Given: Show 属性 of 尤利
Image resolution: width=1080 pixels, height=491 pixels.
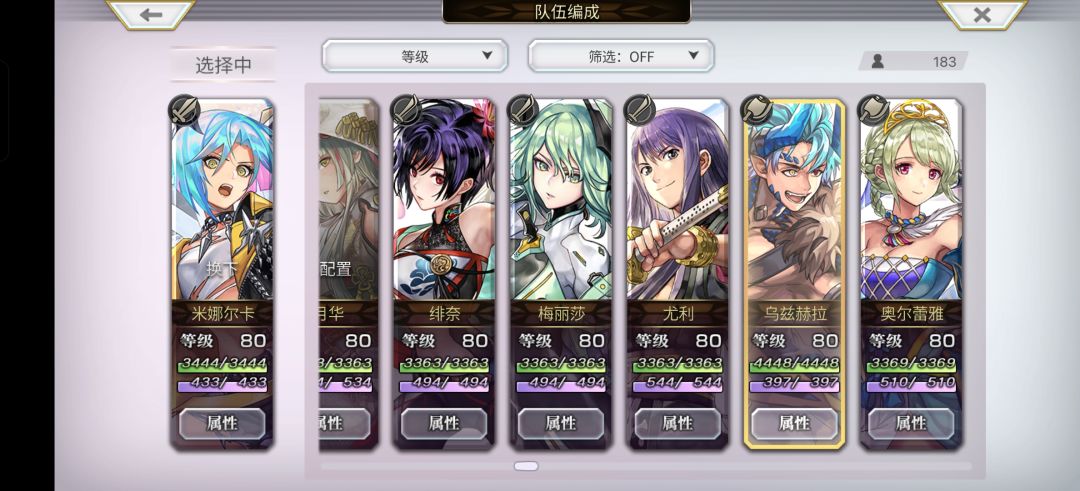Looking at the screenshot, I should (x=678, y=424).
